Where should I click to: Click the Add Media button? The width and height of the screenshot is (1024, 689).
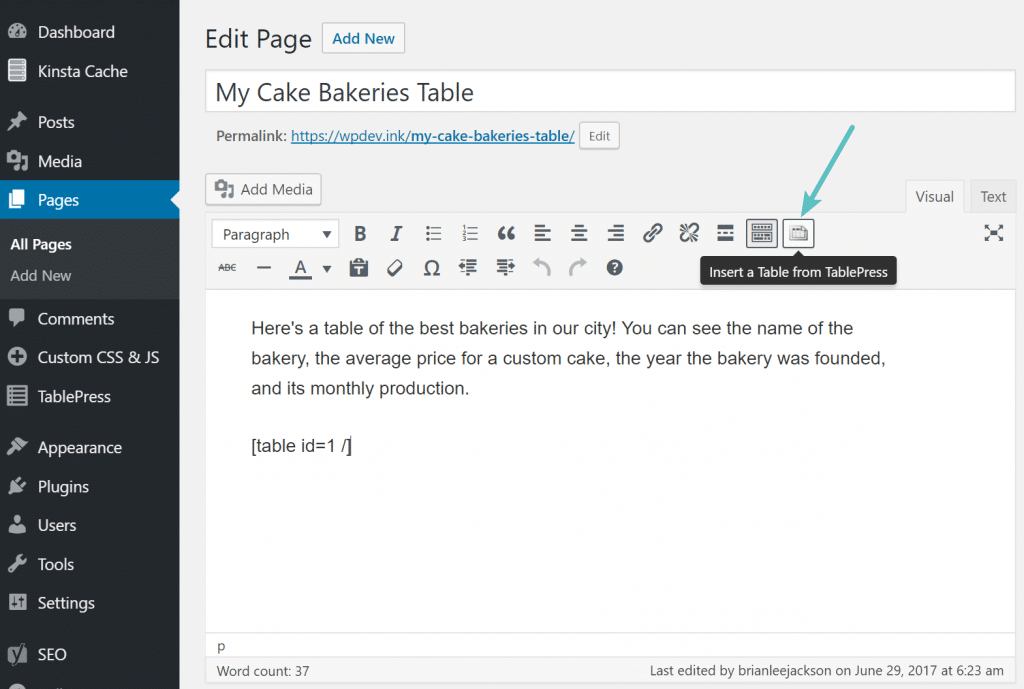[264, 189]
